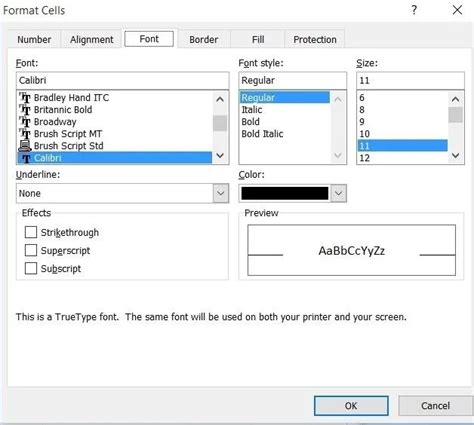Open the Underline dropdown

click(x=221, y=193)
